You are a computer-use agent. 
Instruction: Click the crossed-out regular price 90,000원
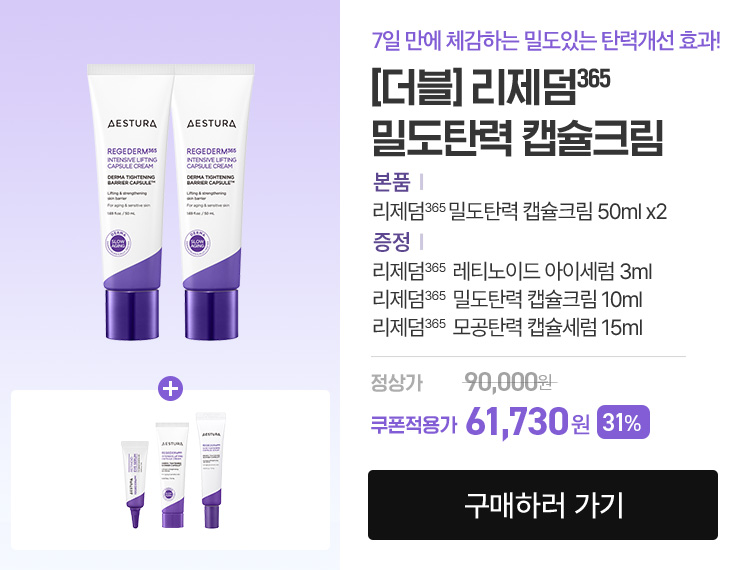tap(509, 383)
